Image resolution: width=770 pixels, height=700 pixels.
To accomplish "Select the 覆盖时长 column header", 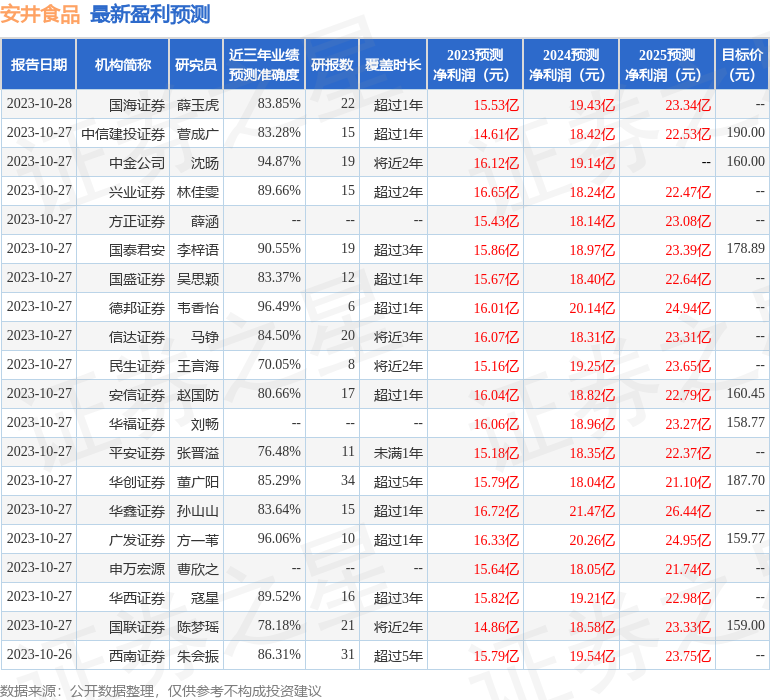I will [x=393, y=64].
